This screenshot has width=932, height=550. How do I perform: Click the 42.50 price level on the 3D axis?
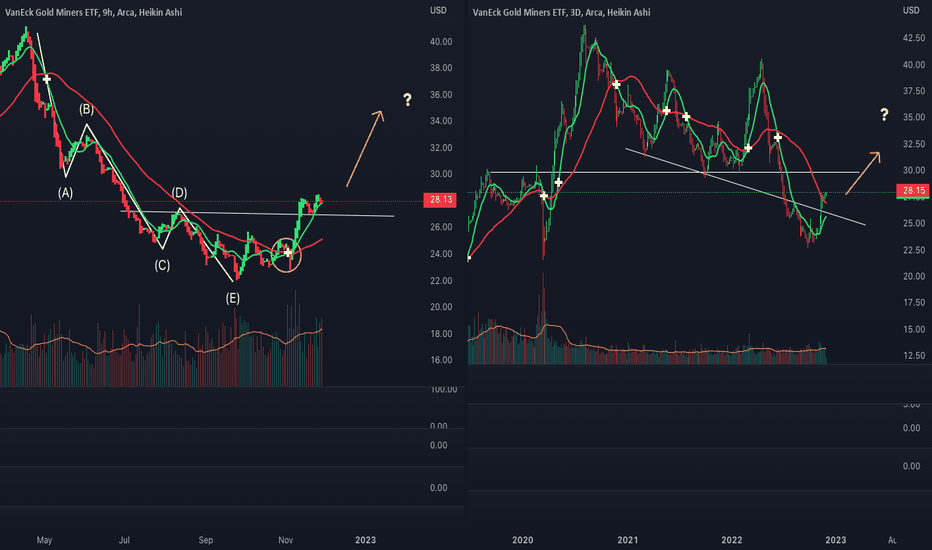[914, 37]
